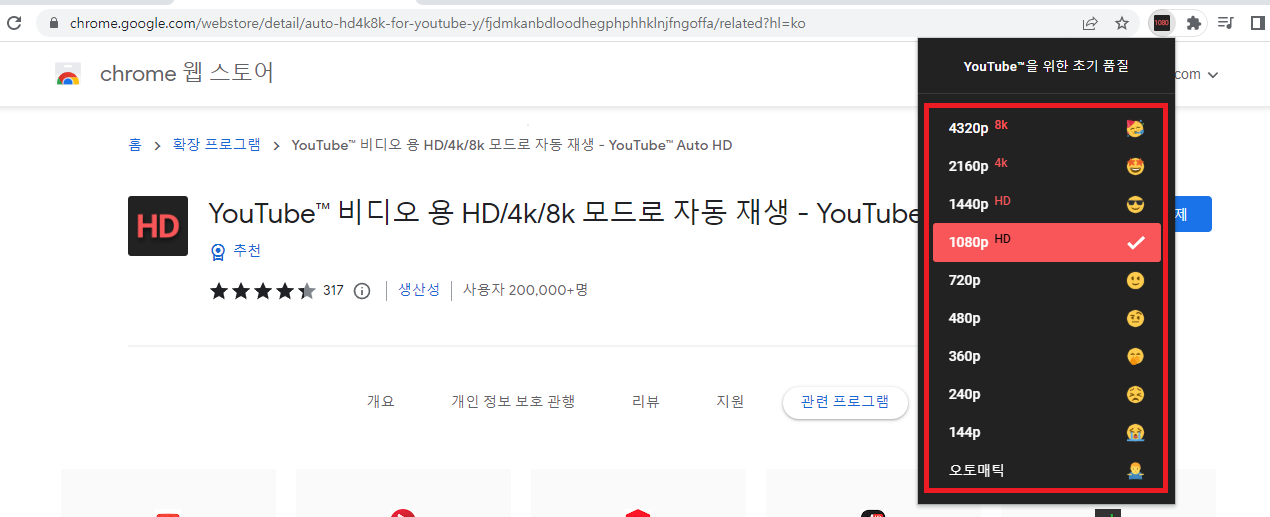The image size is (1270, 517).
Task: Switch to 개인 정보 보호 관행 tab
Action: click(513, 402)
